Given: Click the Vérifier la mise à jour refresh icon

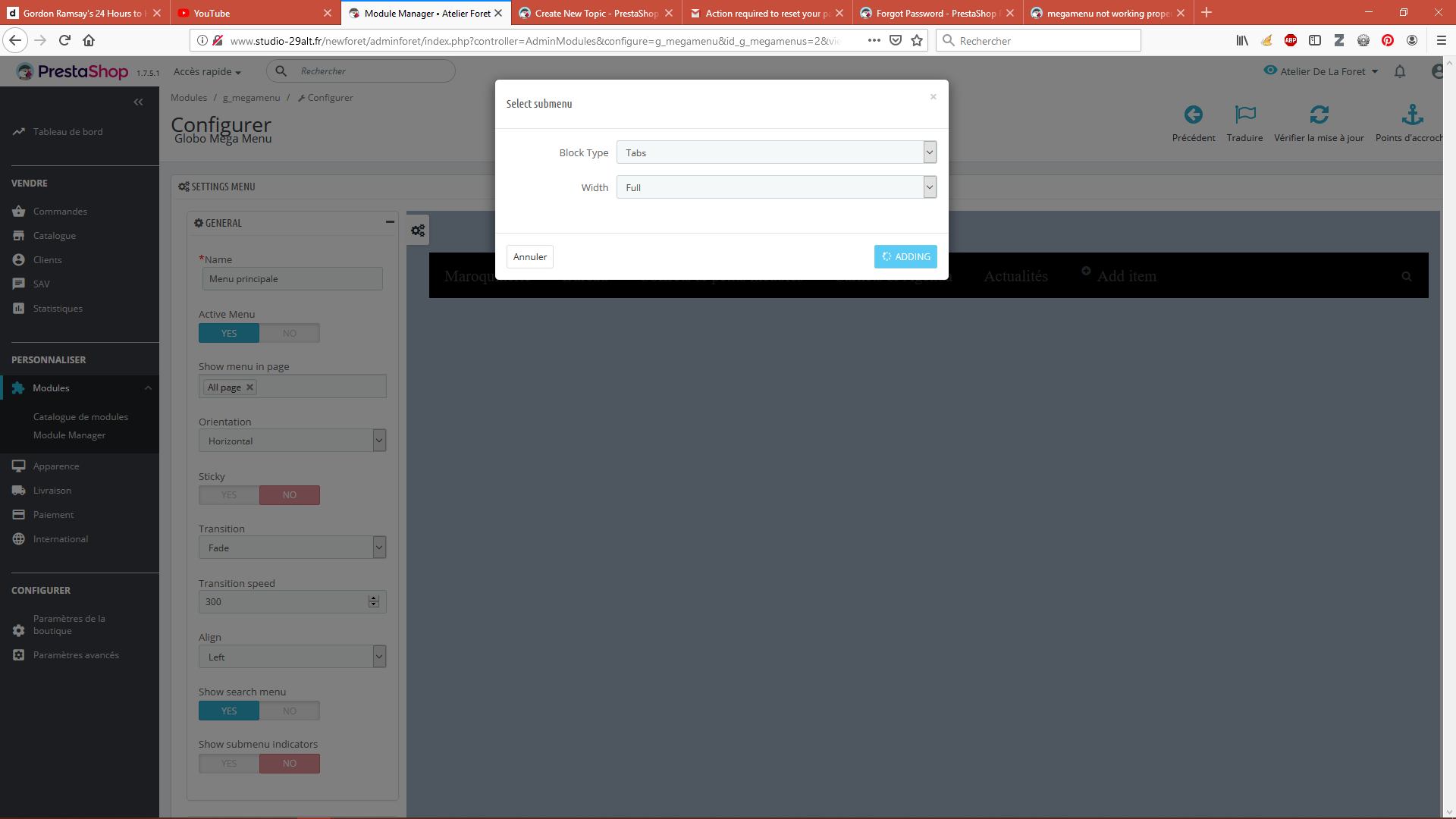Looking at the screenshot, I should (1319, 115).
